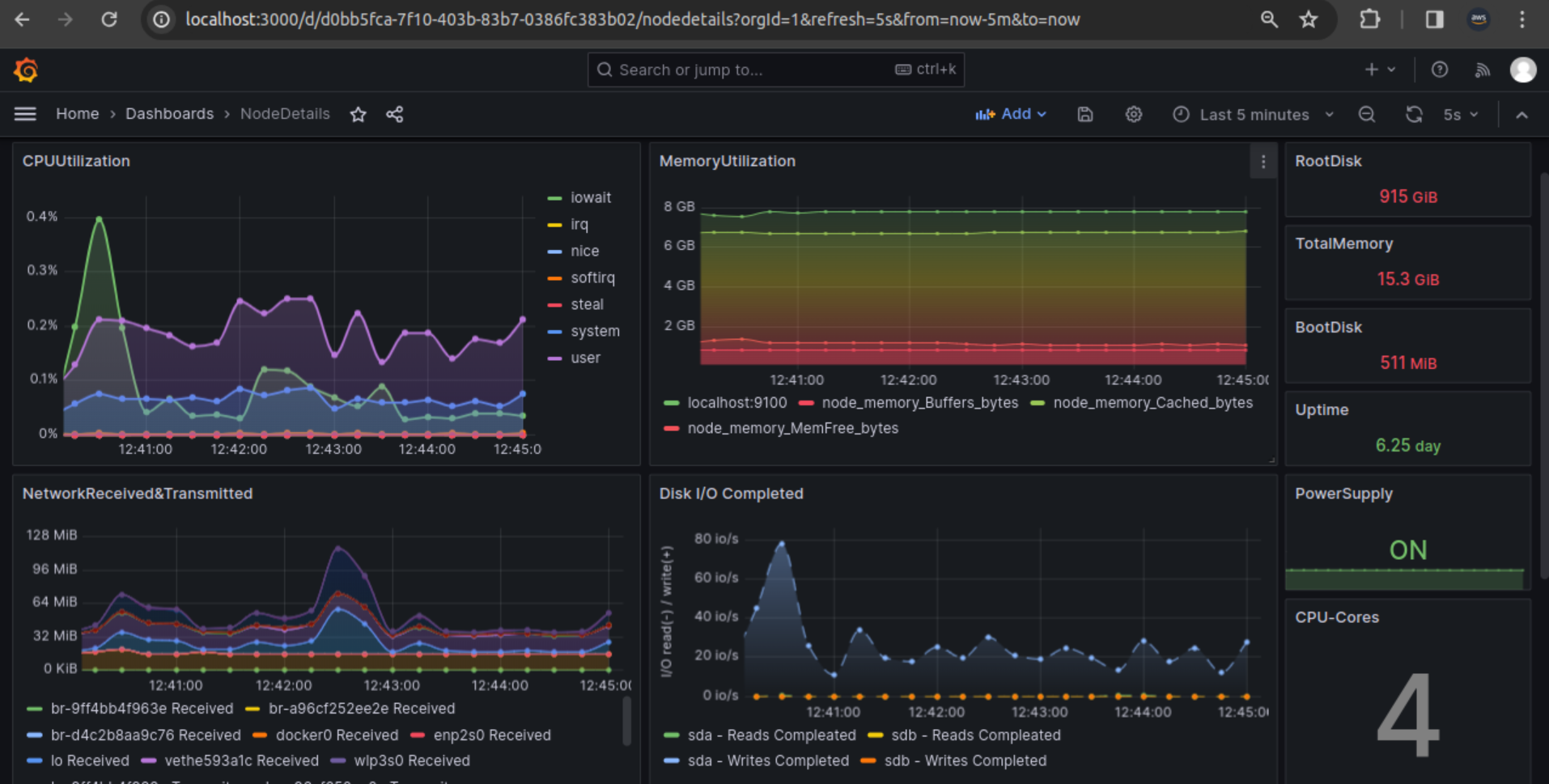Collapse the top navigation chevron
This screenshot has height=784, width=1549.
[1522, 115]
